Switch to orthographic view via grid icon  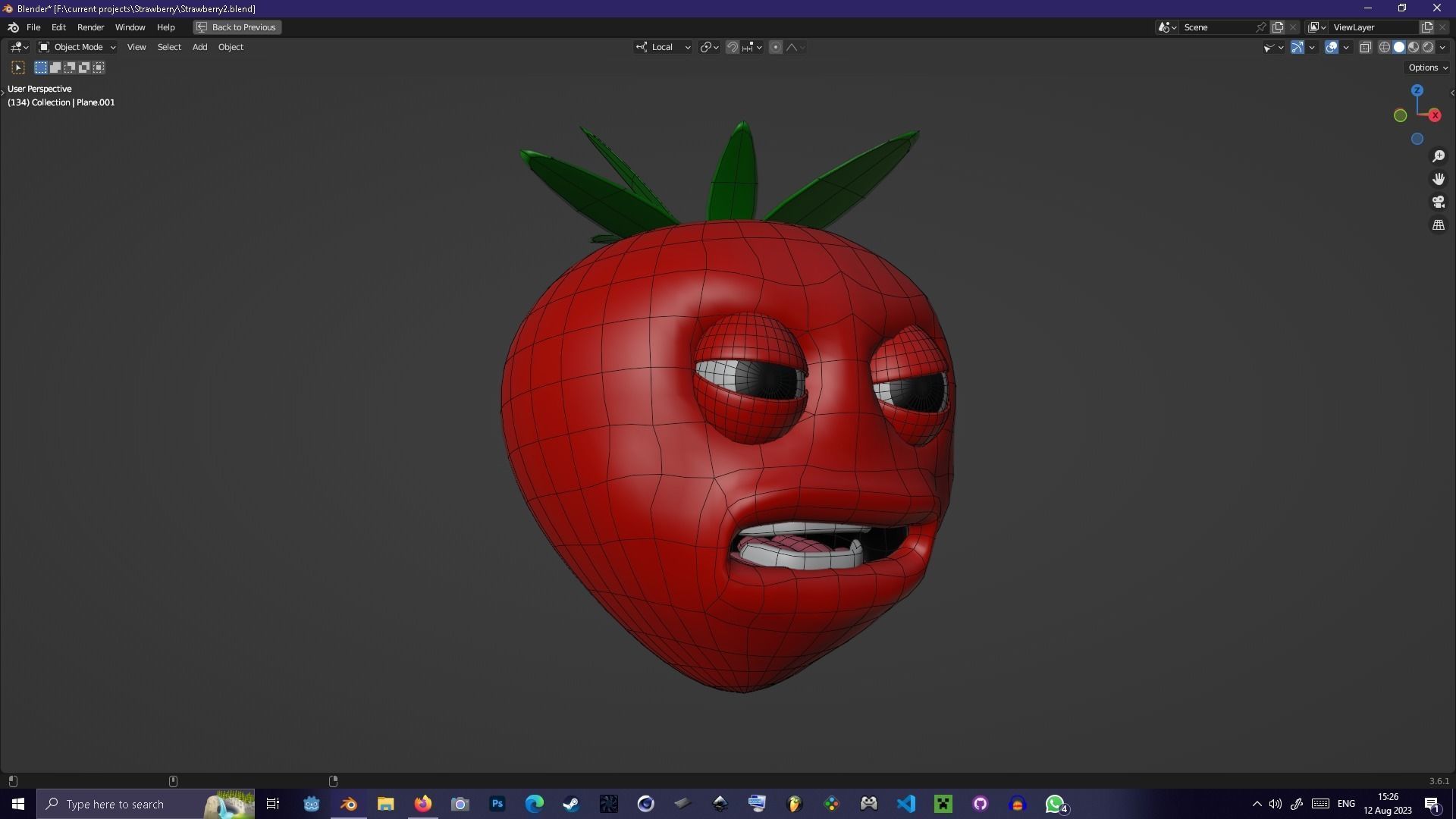tap(1439, 224)
